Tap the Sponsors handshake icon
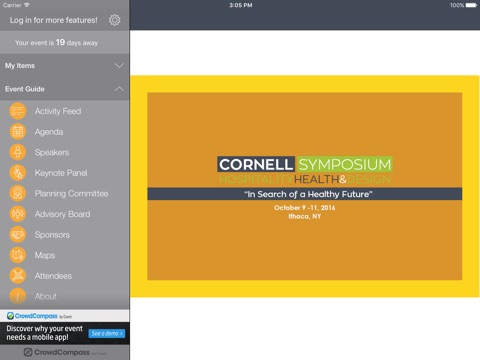 click(x=18, y=235)
